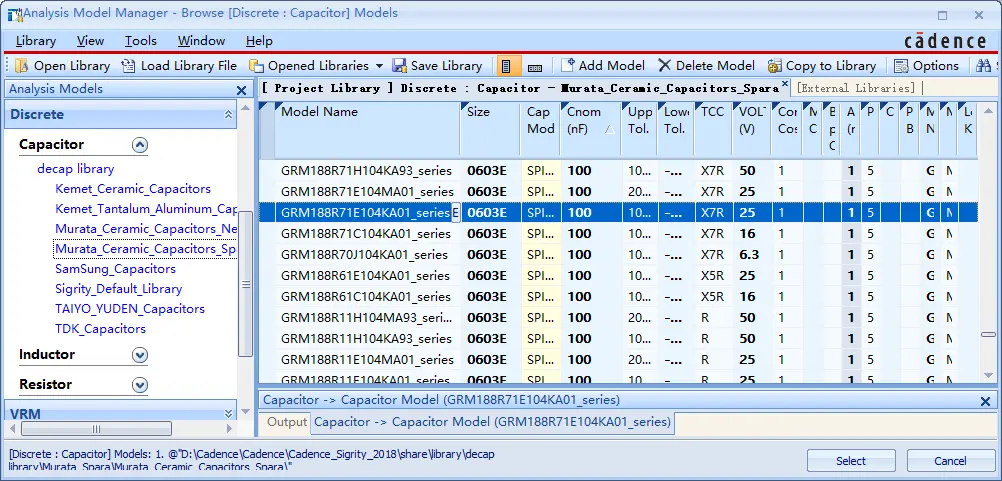Viewport: 1002px width, 481px height.
Task: Switch to the Output tab
Action: tap(287, 422)
